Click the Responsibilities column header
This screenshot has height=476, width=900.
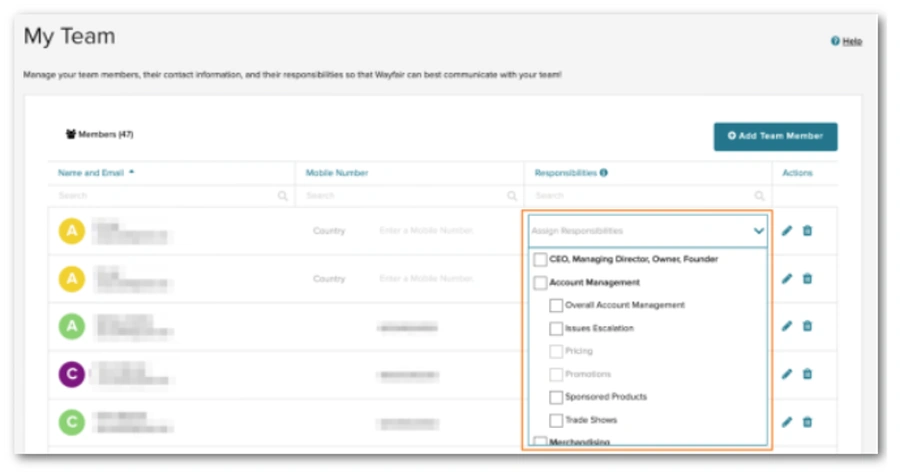[565, 173]
